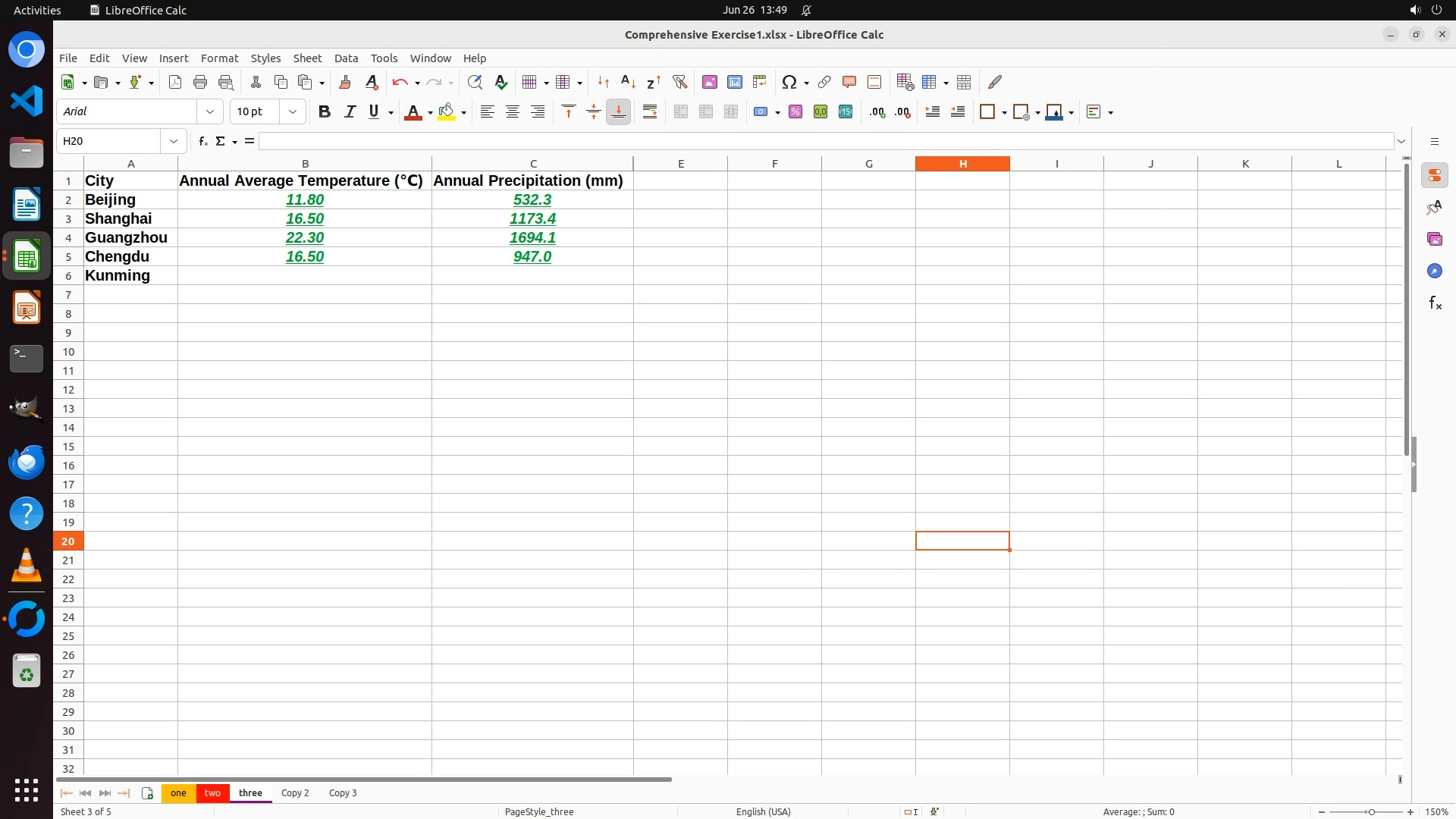The height and width of the screenshot is (819, 1456).
Task: Click the Print toolbar icon
Action: click(200, 82)
